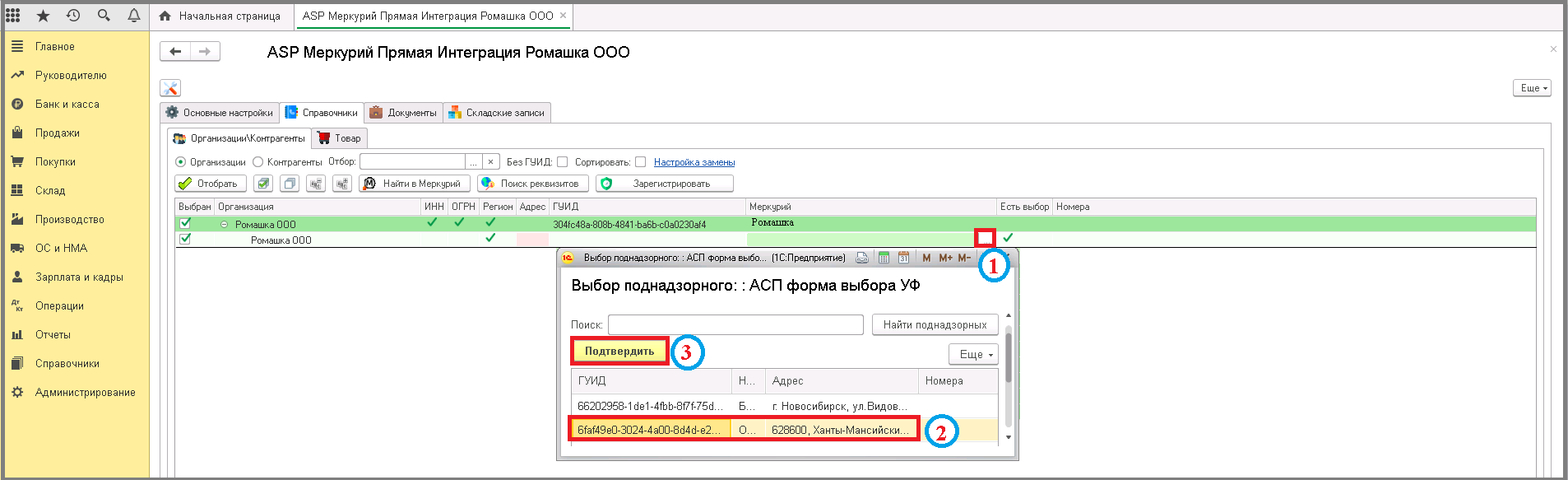Click the collapse tree toolbar icon
This screenshot has width=1568, height=480.
pos(316,184)
